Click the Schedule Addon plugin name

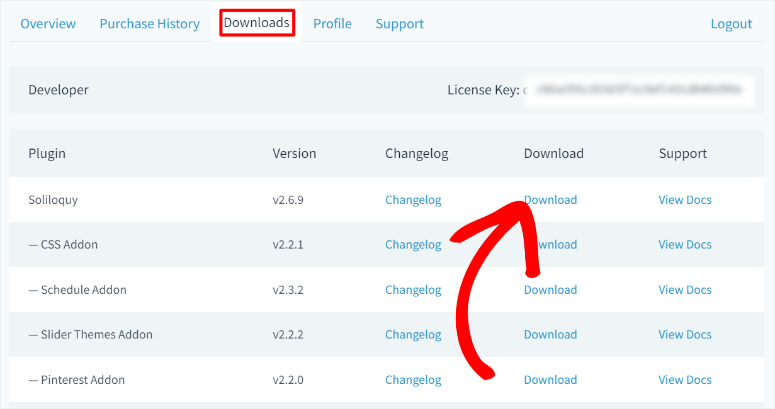77,290
